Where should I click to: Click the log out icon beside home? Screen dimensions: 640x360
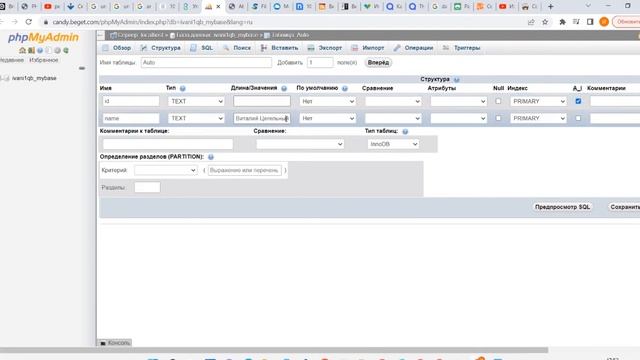[31, 51]
